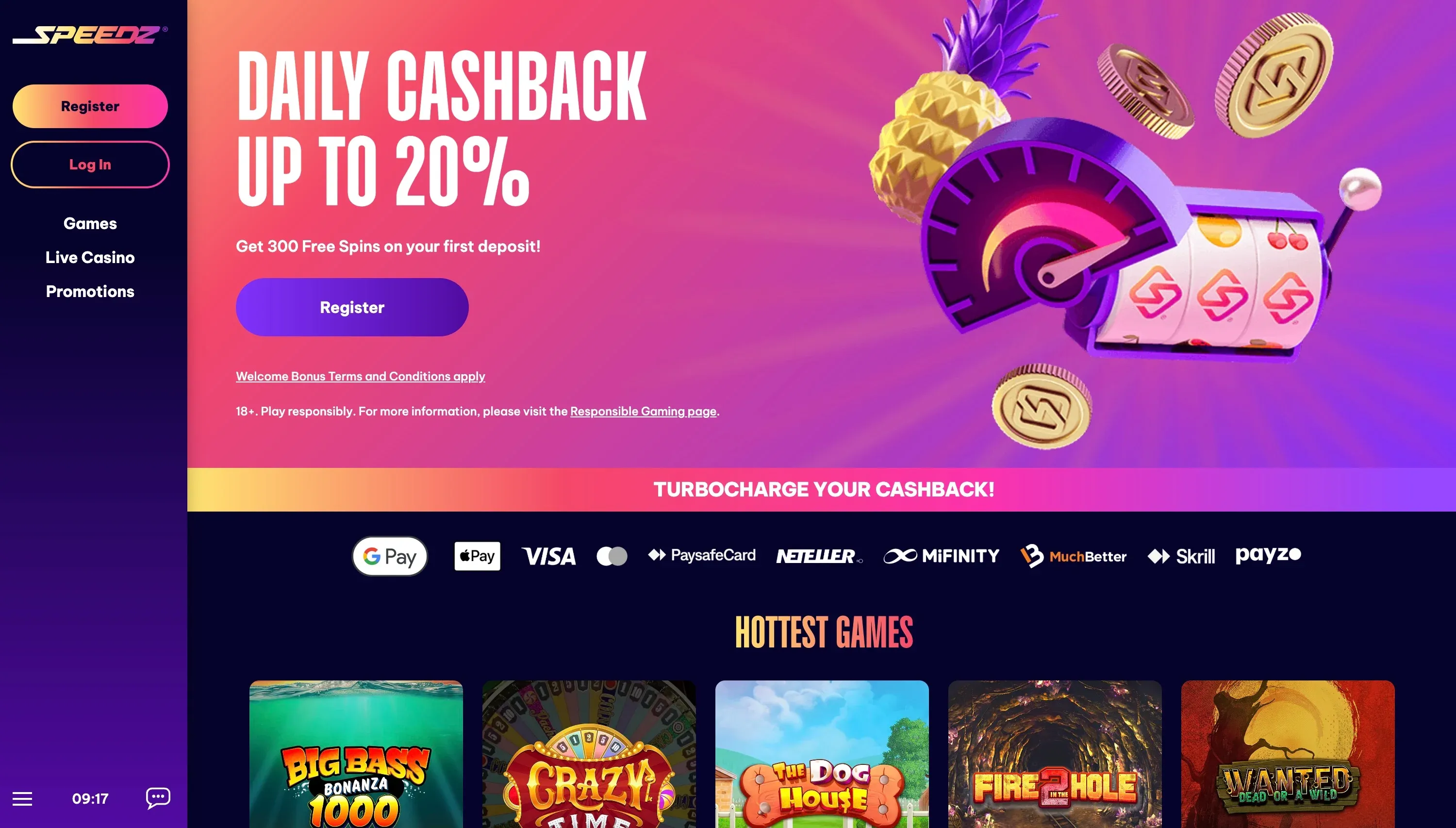Open the hamburger menu icon
This screenshot has width=1456, height=828.
tap(22, 798)
